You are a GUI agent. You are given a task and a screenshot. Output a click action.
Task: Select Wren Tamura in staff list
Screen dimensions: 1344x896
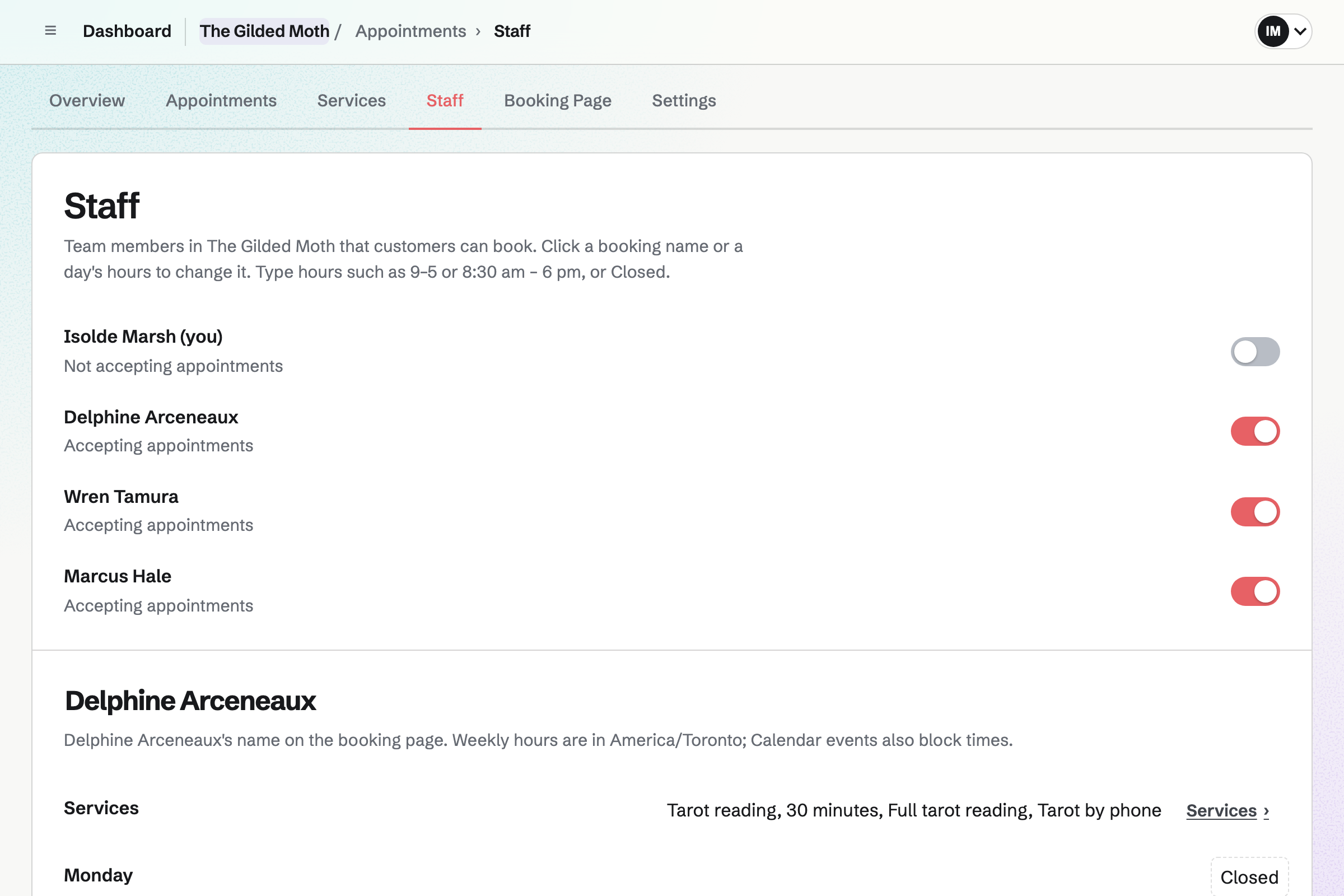point(121,497)
